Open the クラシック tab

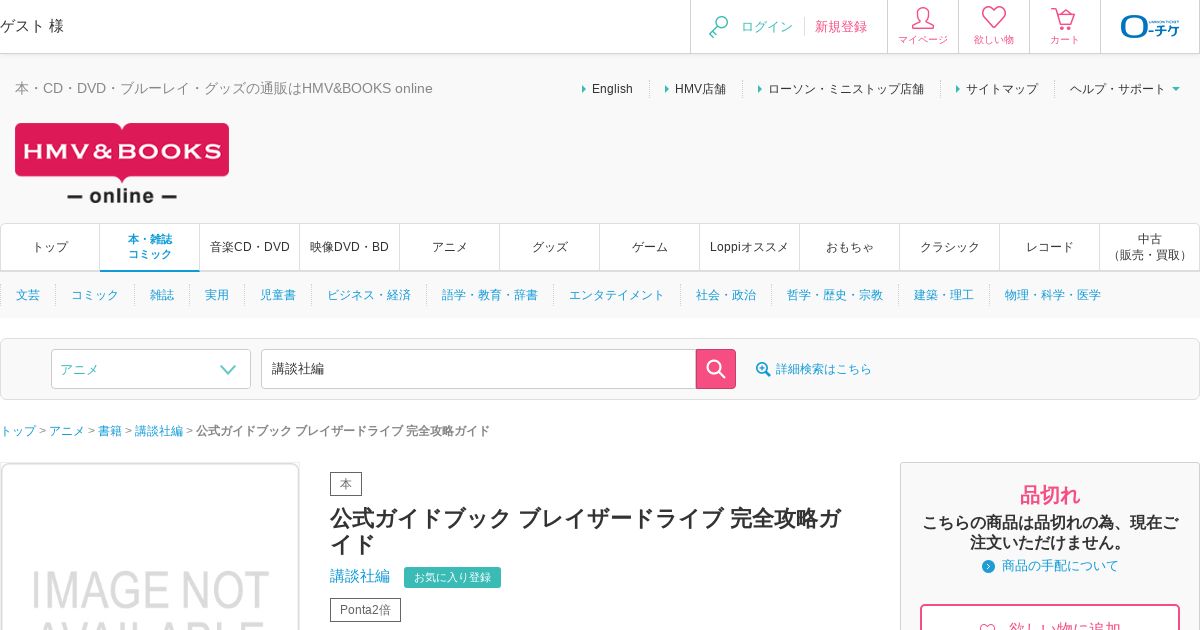(x=950, y=247)
